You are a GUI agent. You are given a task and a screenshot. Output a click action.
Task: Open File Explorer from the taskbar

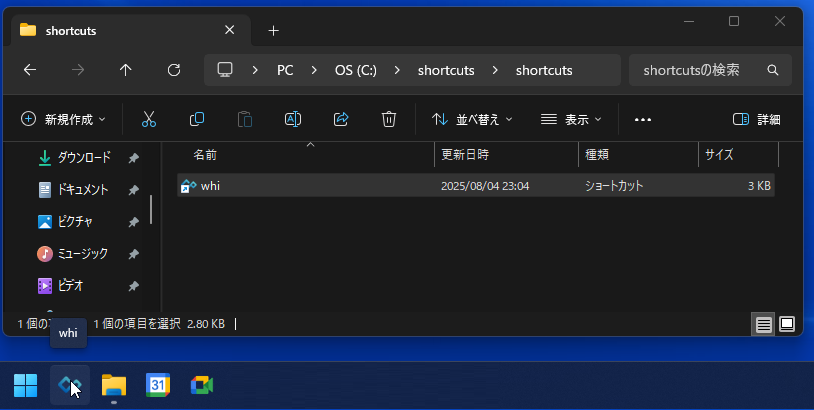pyautogui.click(x=114, y=385)
